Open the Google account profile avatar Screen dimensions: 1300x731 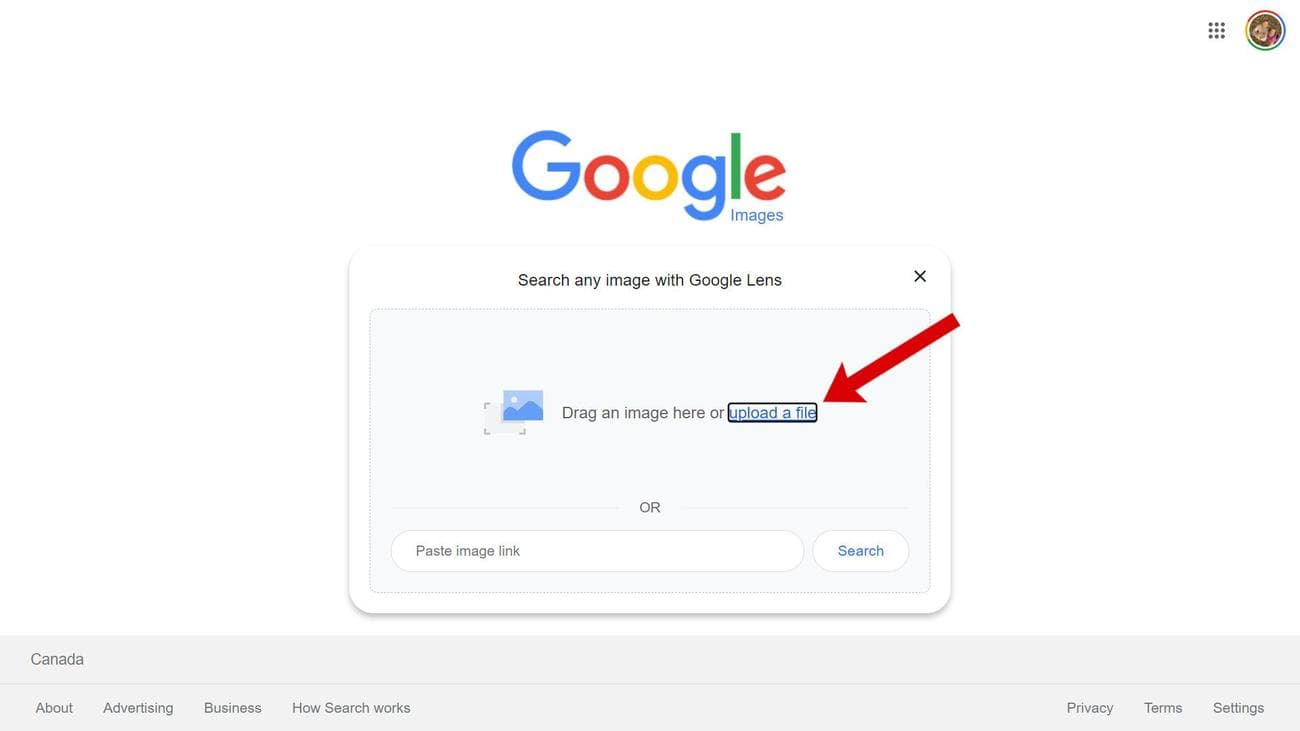(1265, 31)
